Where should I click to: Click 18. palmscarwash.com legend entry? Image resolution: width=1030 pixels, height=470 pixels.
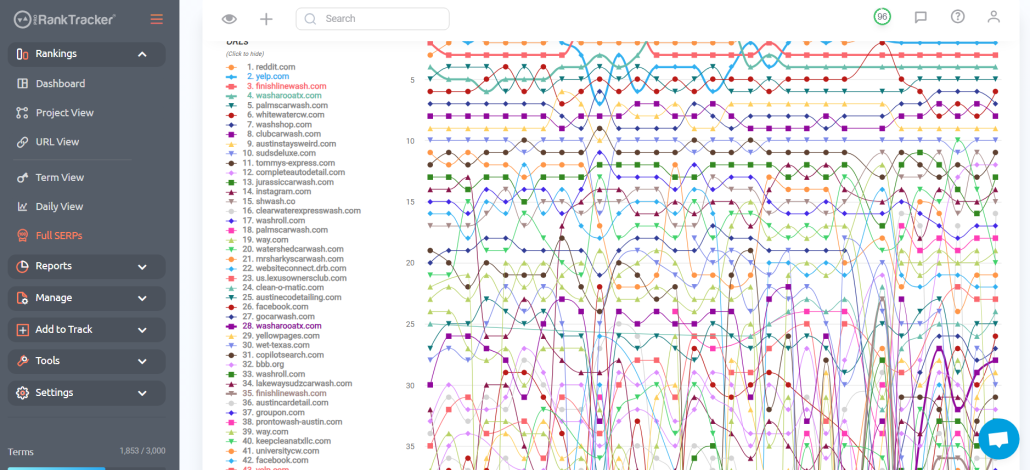click(x=277, y=229)
